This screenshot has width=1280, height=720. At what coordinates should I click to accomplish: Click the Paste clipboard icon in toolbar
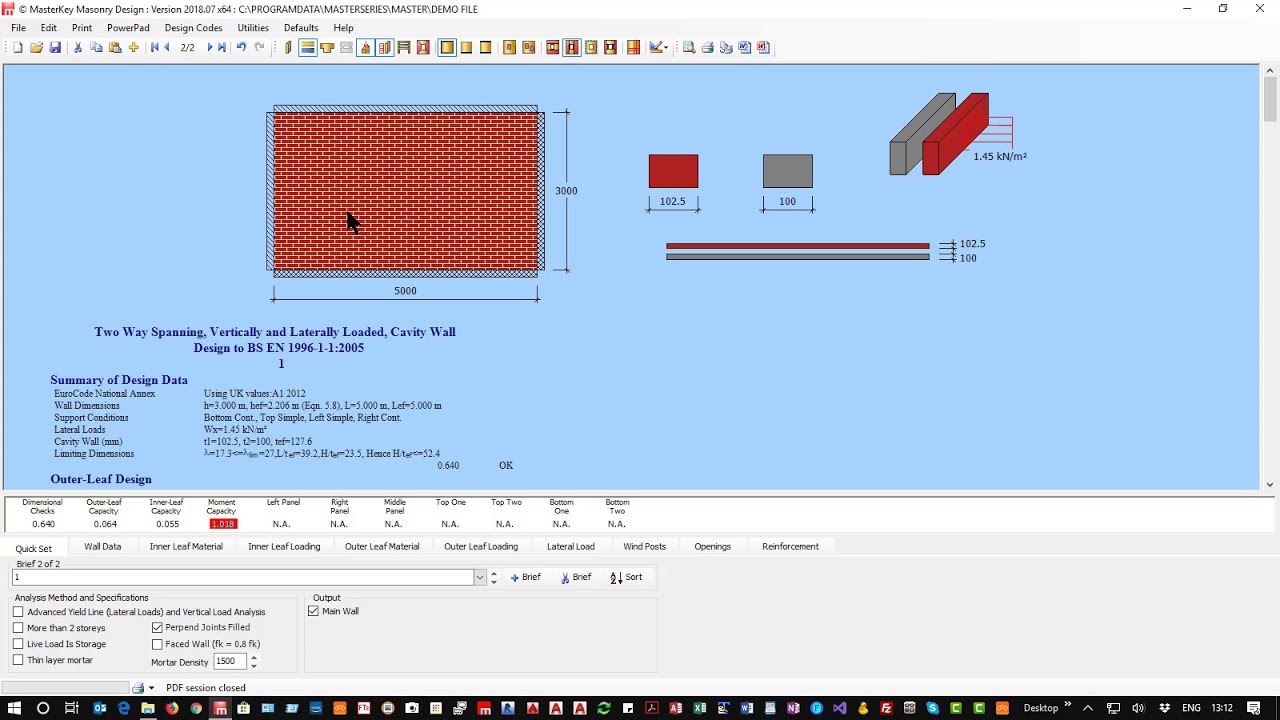115,47
